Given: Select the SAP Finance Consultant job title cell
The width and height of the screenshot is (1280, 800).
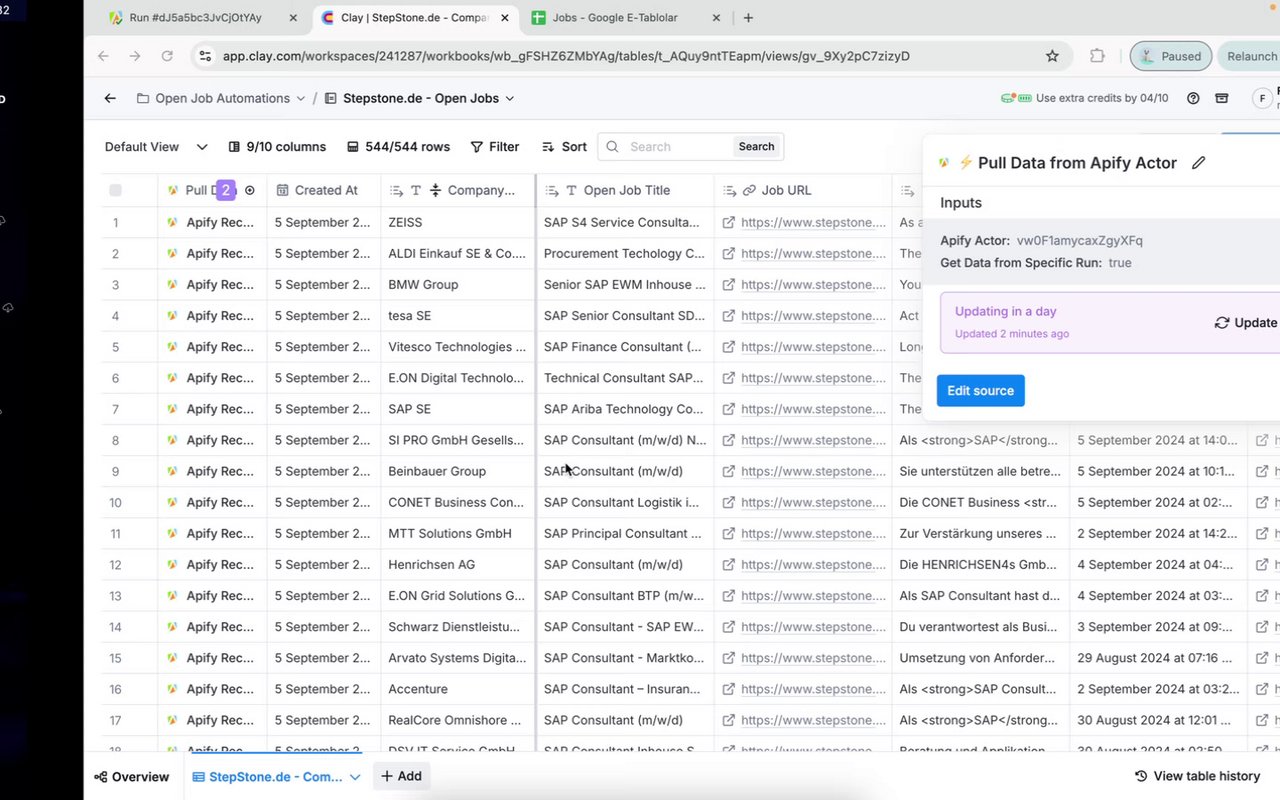Looking at the screenshot, I should click(x=626, y=347).
